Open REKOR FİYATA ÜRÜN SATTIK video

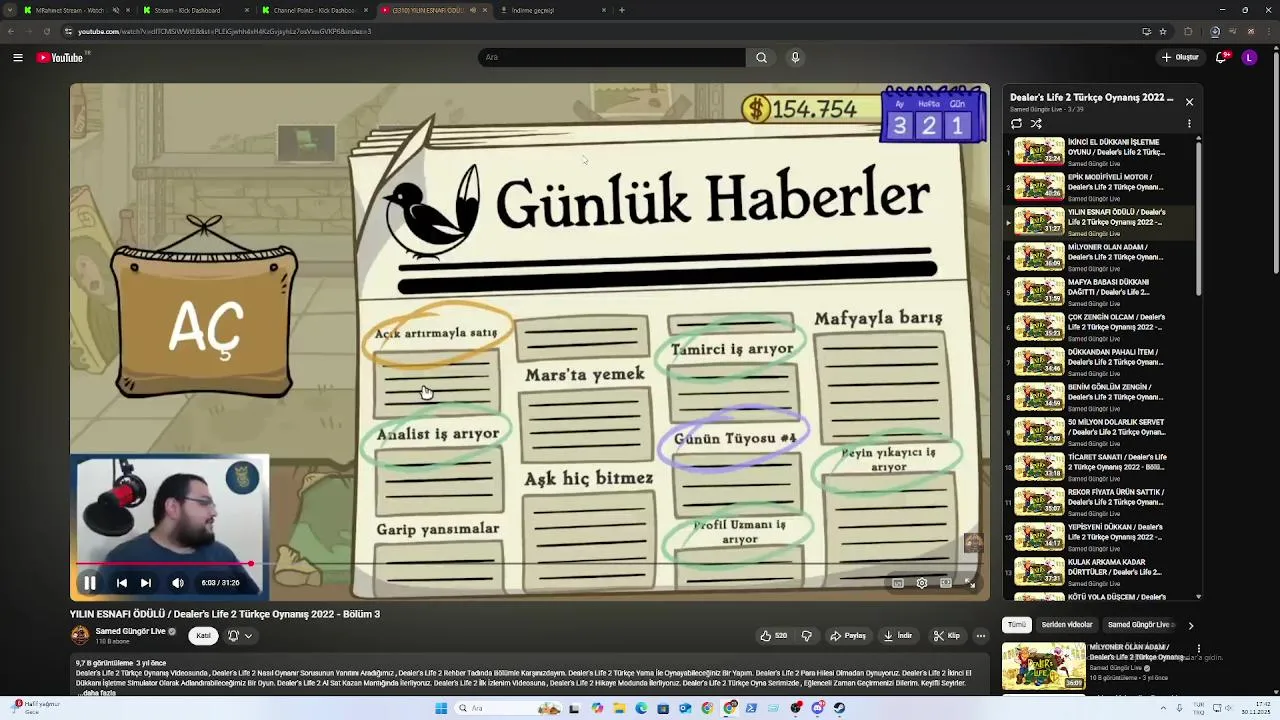1100,502
